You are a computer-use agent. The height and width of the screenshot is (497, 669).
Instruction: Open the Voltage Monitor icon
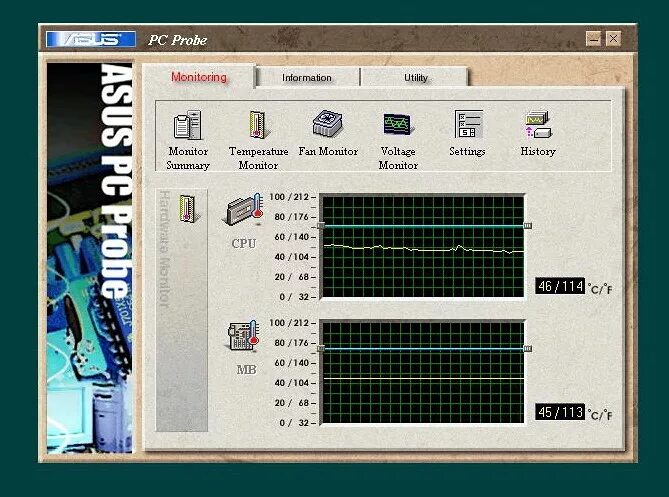pos(397,124)
